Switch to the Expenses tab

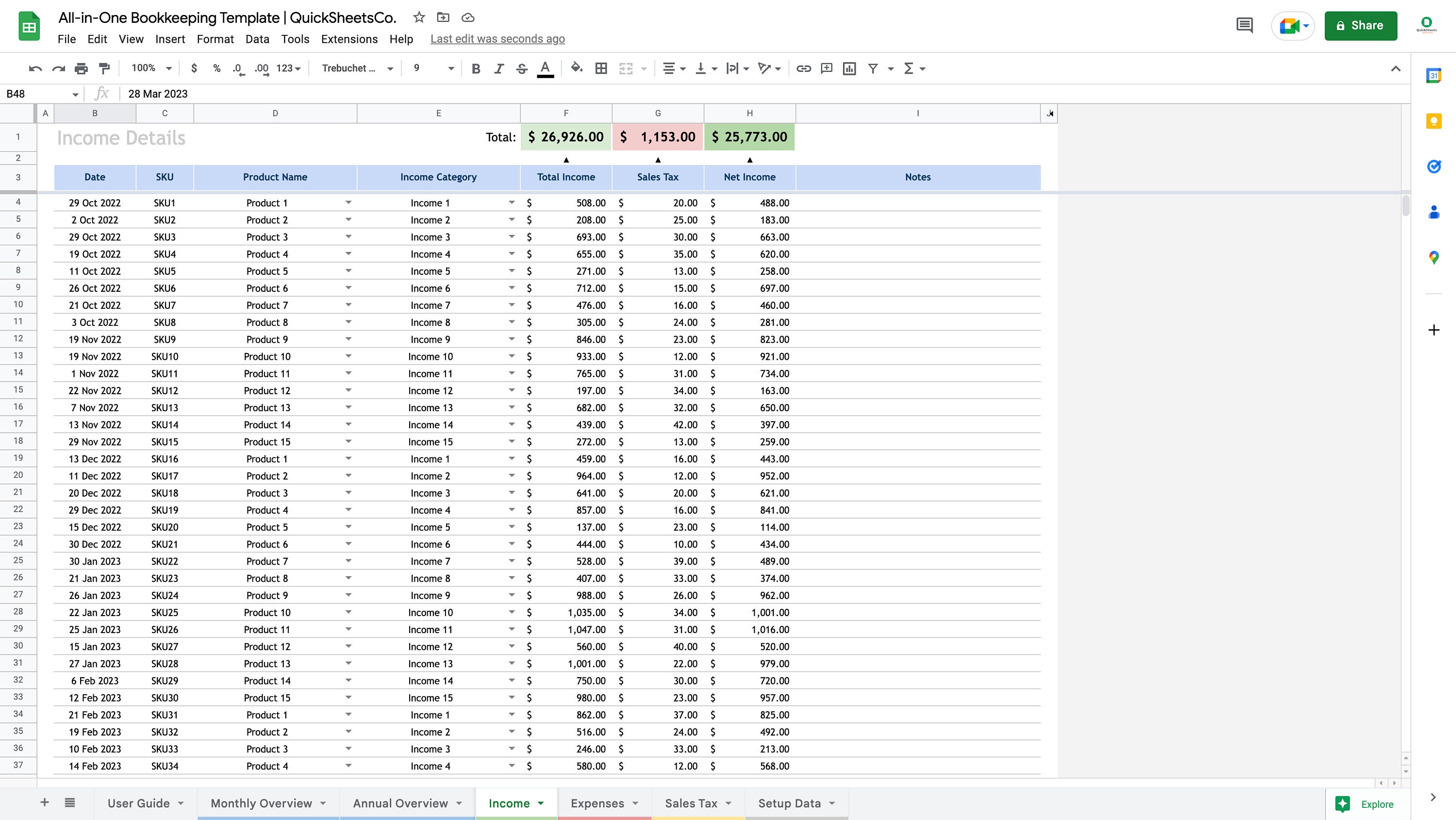[x=598, y=803]
